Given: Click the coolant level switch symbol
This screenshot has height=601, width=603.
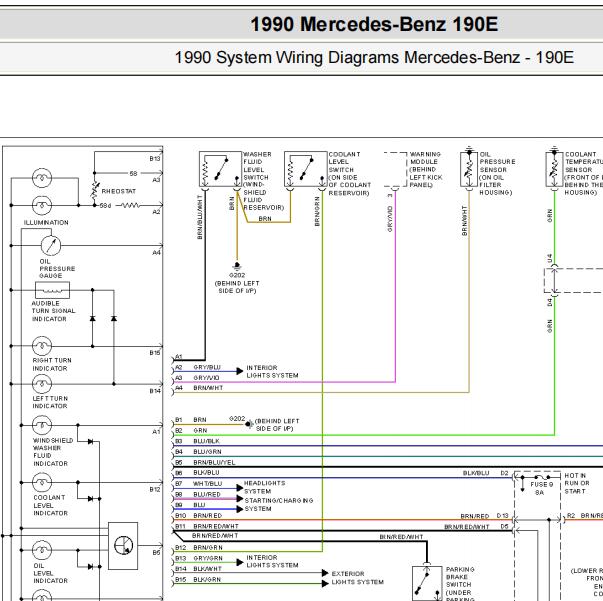Looking at the screenshot, I should click(305, 169).
